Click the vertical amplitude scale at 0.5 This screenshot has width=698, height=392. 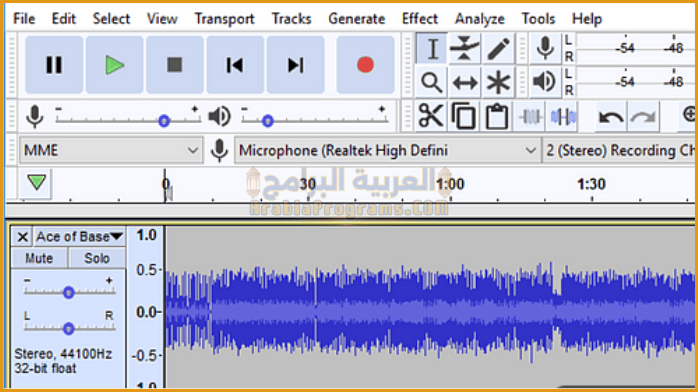(146, 270)
